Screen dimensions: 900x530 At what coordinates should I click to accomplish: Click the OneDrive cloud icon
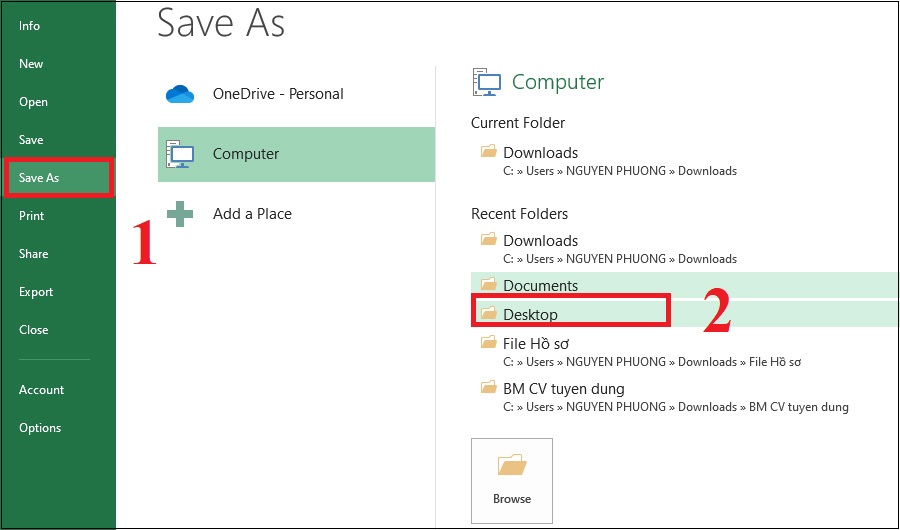coord(179,94)
